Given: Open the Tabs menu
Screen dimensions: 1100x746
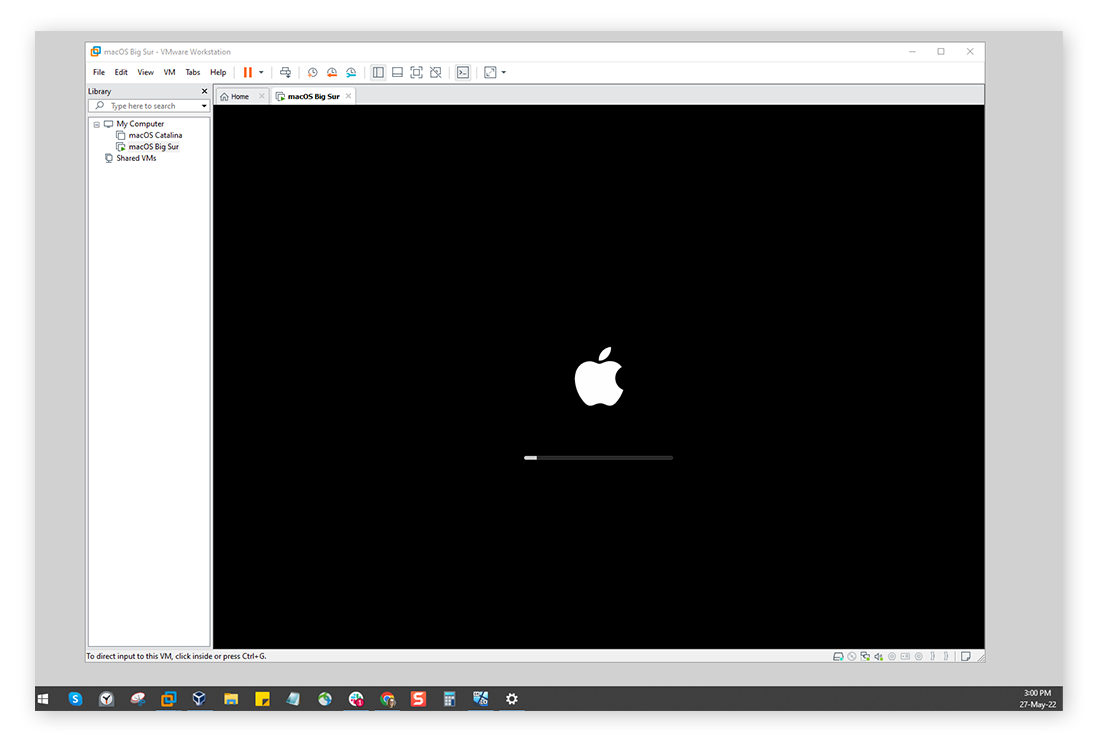Looking at the screenshot, I should 193,72.
